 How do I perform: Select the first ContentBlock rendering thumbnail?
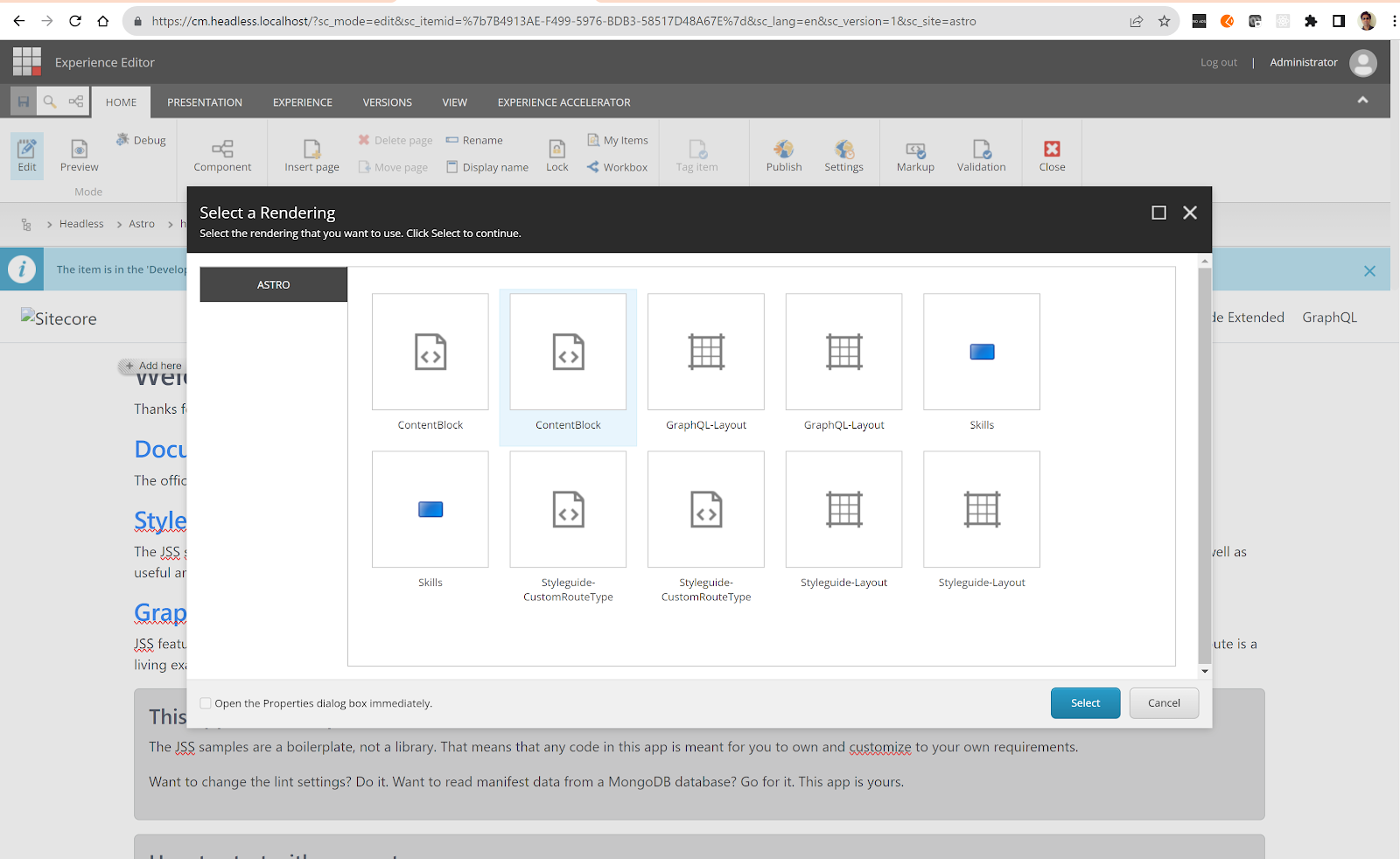pyautogui.click(x=430, y=352)
